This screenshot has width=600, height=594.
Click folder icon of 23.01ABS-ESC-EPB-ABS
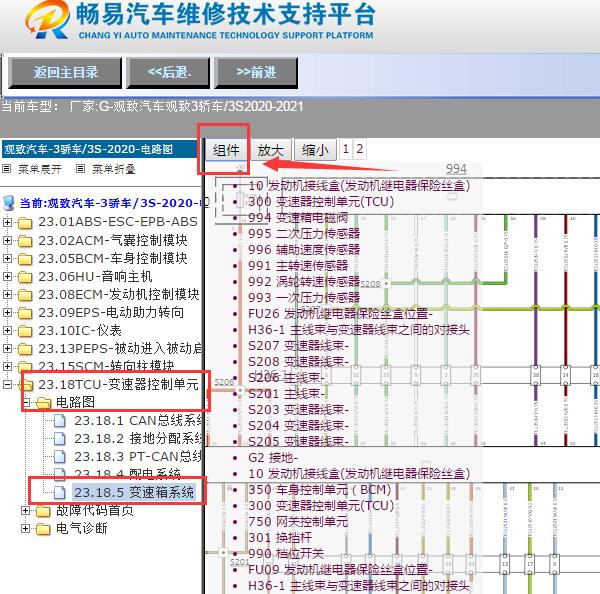click(x=25, y=222)
